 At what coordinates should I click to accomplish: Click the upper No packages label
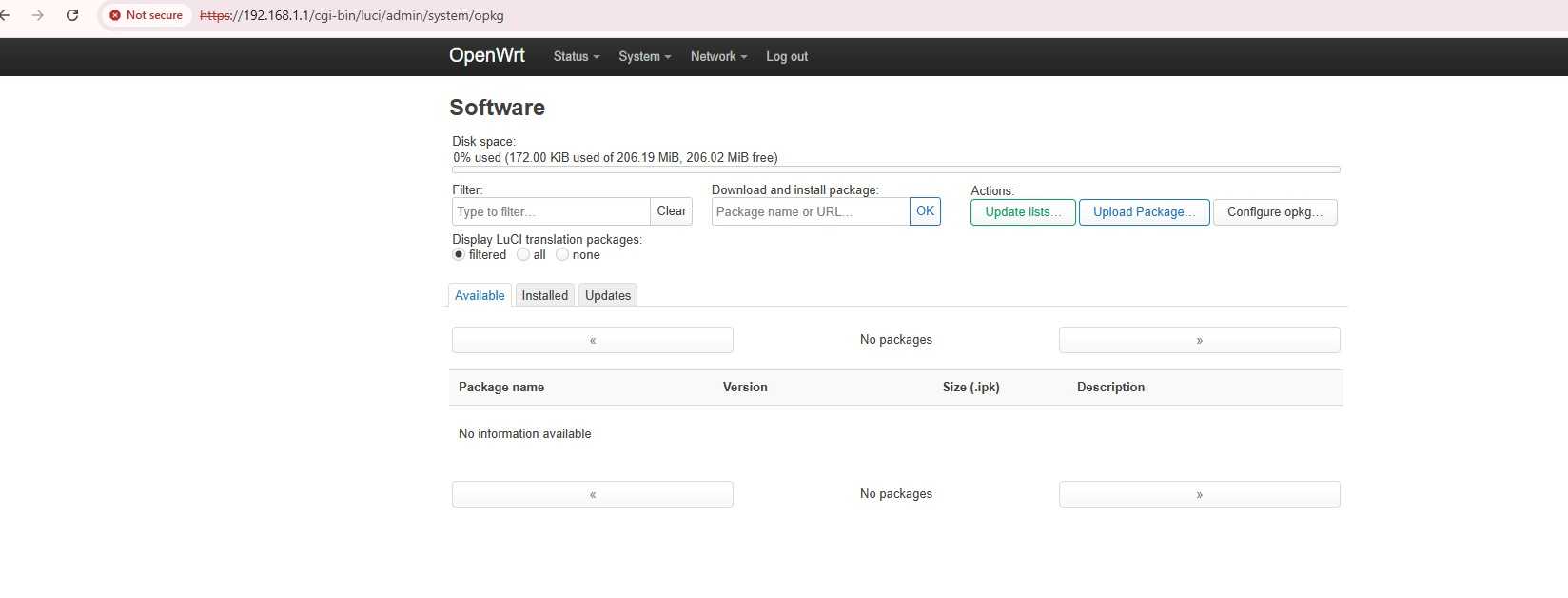point(896,339)
